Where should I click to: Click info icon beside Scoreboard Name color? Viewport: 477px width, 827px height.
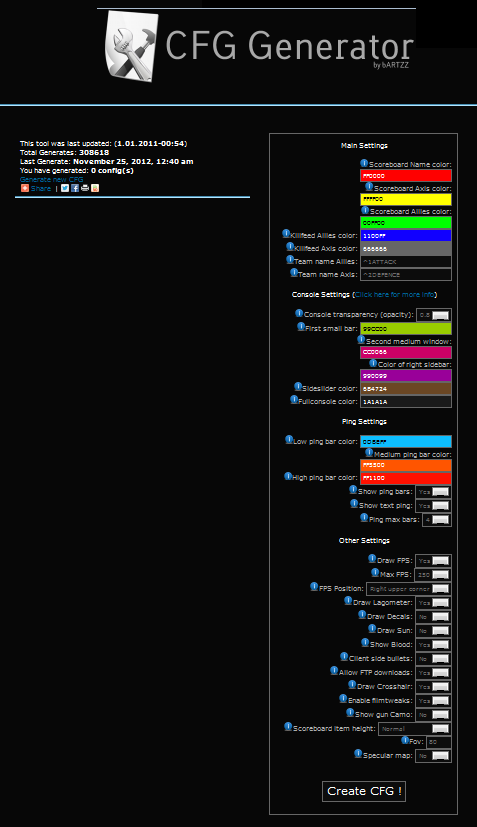(364, 163)
